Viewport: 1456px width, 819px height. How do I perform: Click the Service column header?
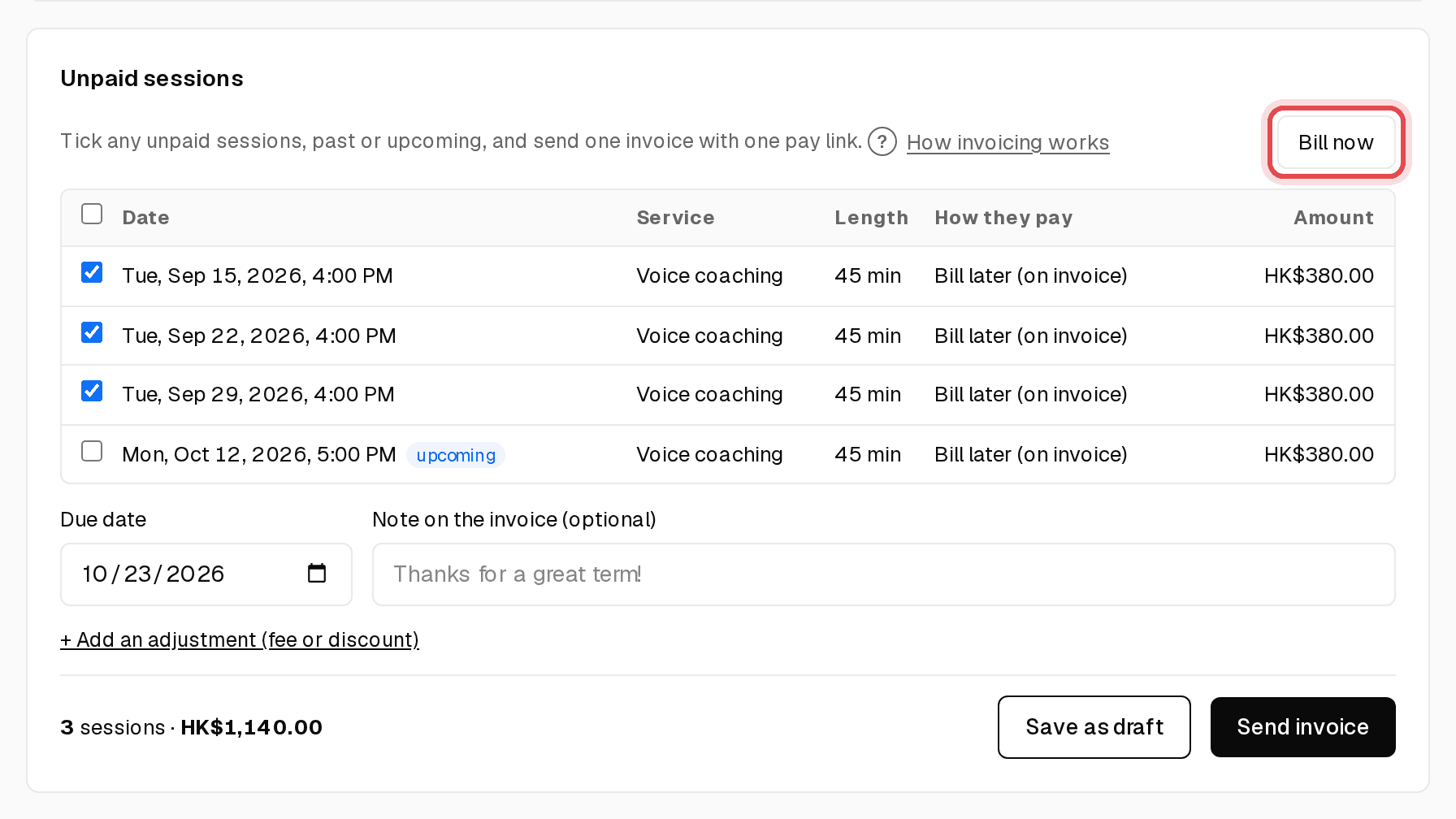pos(675,218)
